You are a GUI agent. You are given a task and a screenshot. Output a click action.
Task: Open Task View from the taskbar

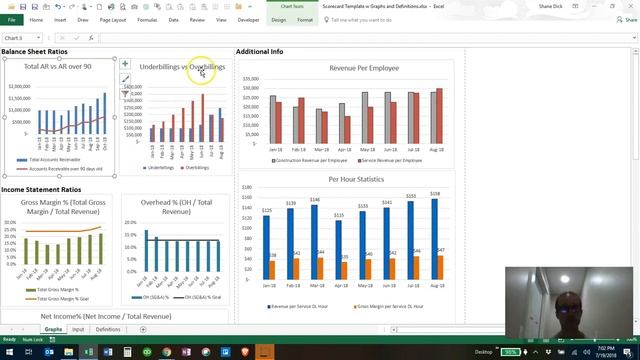[x=28, y=352]
